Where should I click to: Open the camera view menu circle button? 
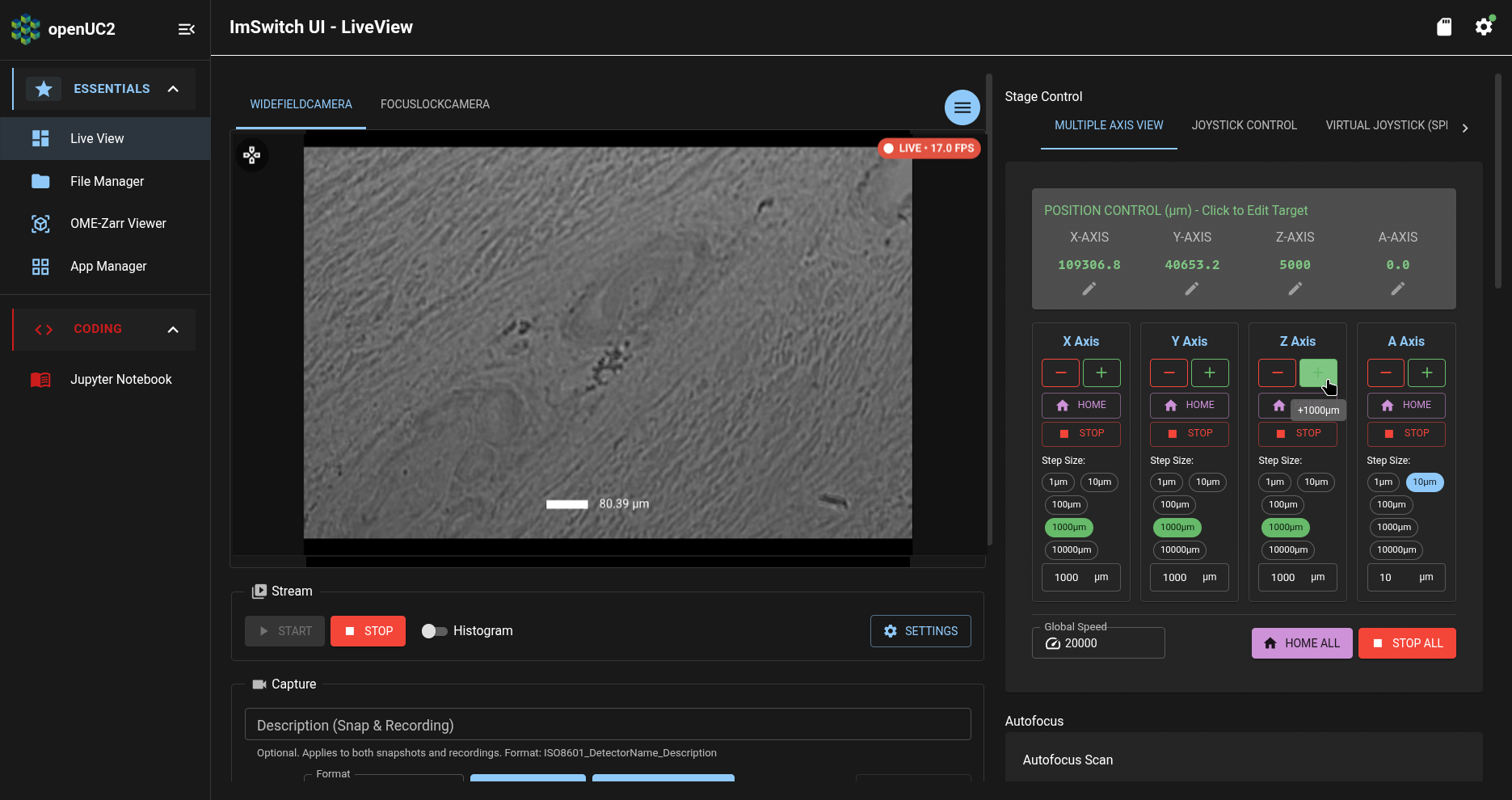pos(962,107)
